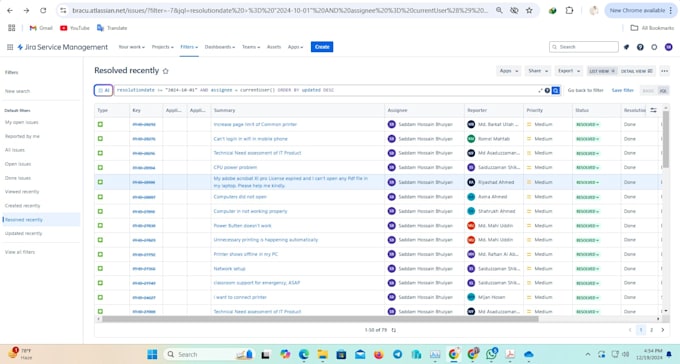The width and height of the screenshot is (680, 364).
Task: Click Go back to filter
Action: point(585,90)
